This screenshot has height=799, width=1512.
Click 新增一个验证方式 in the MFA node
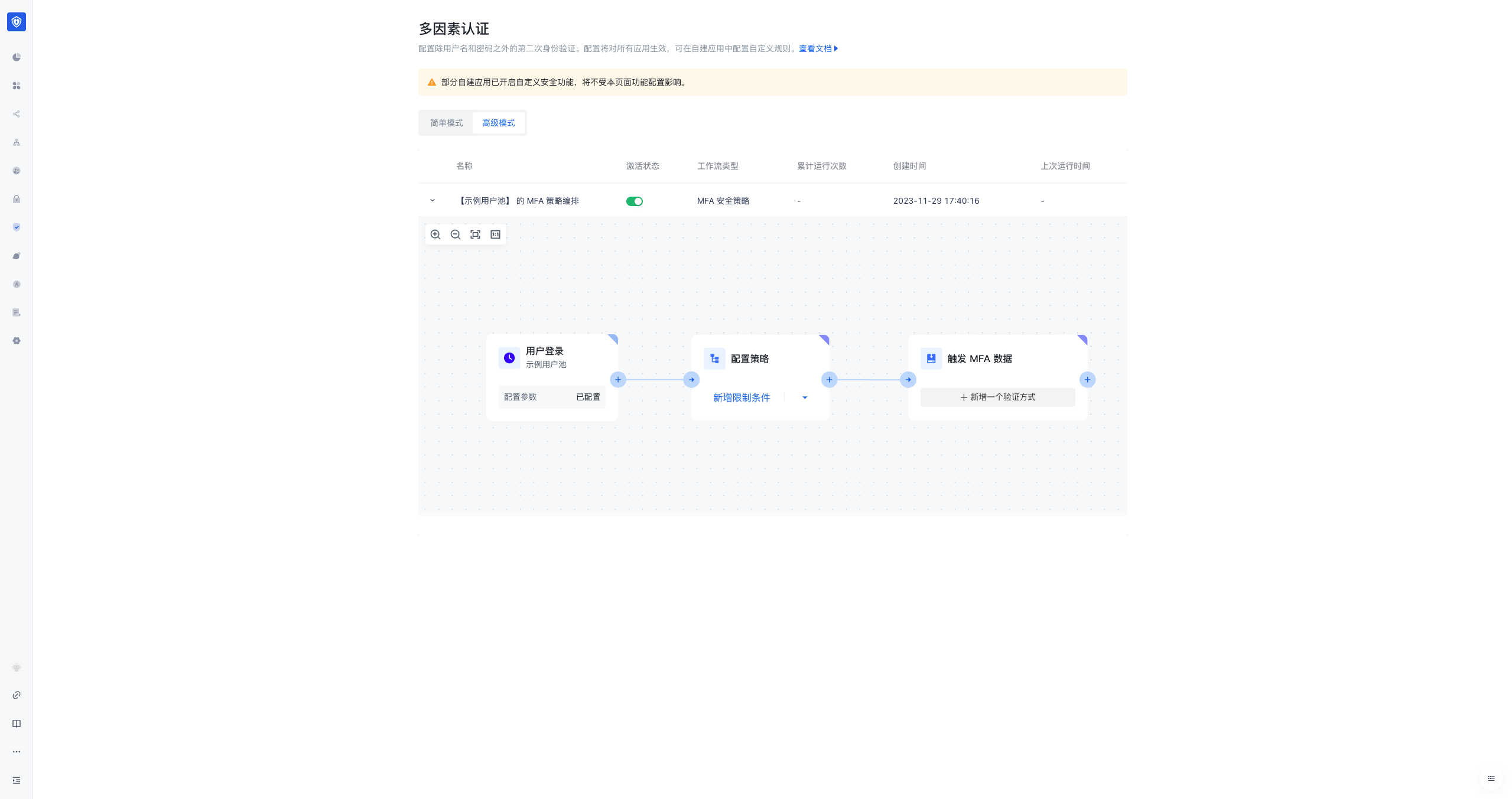coord(997,397)
